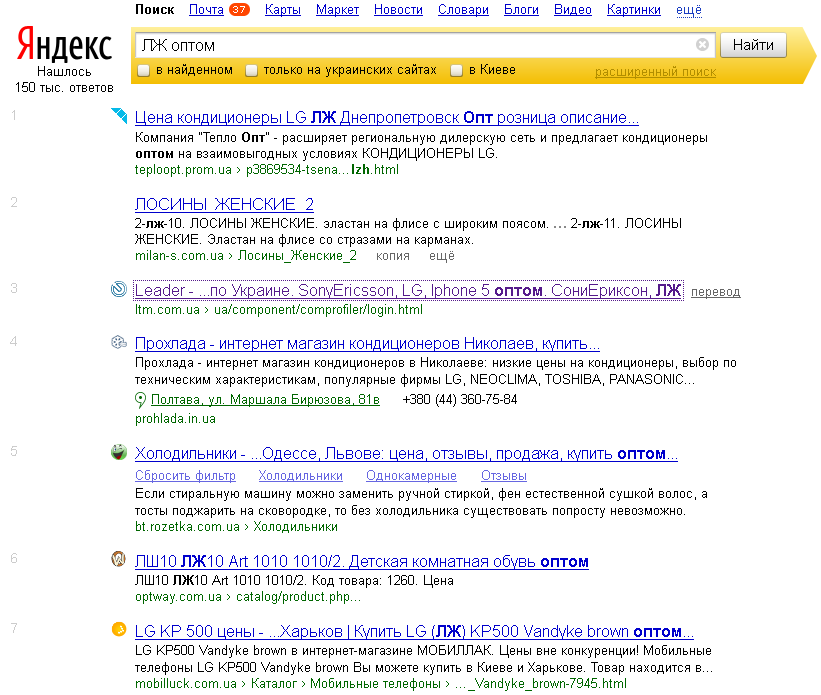Open the Видео search

[573, 10]
